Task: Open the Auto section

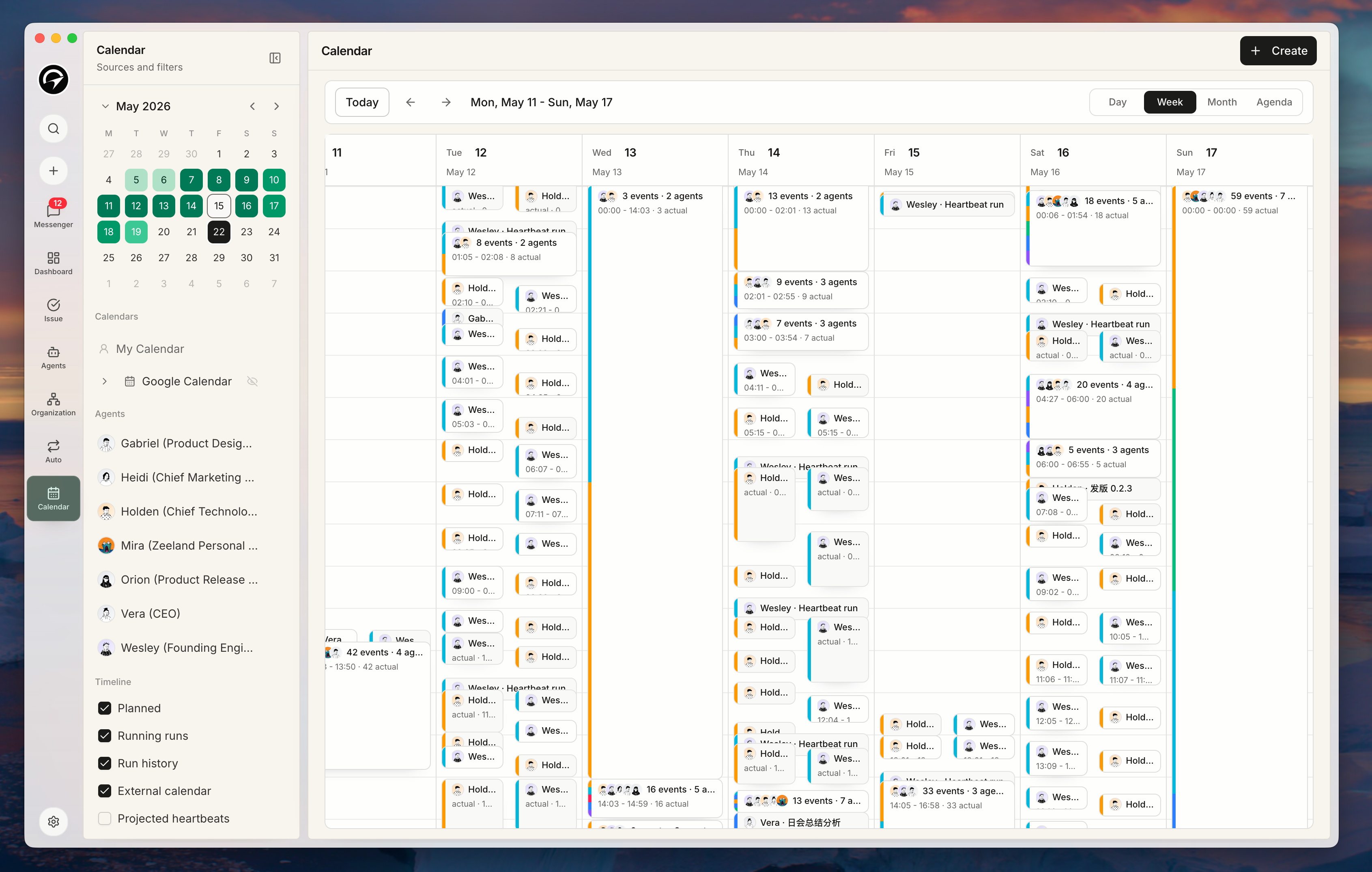Action: [x=54, y=451]
